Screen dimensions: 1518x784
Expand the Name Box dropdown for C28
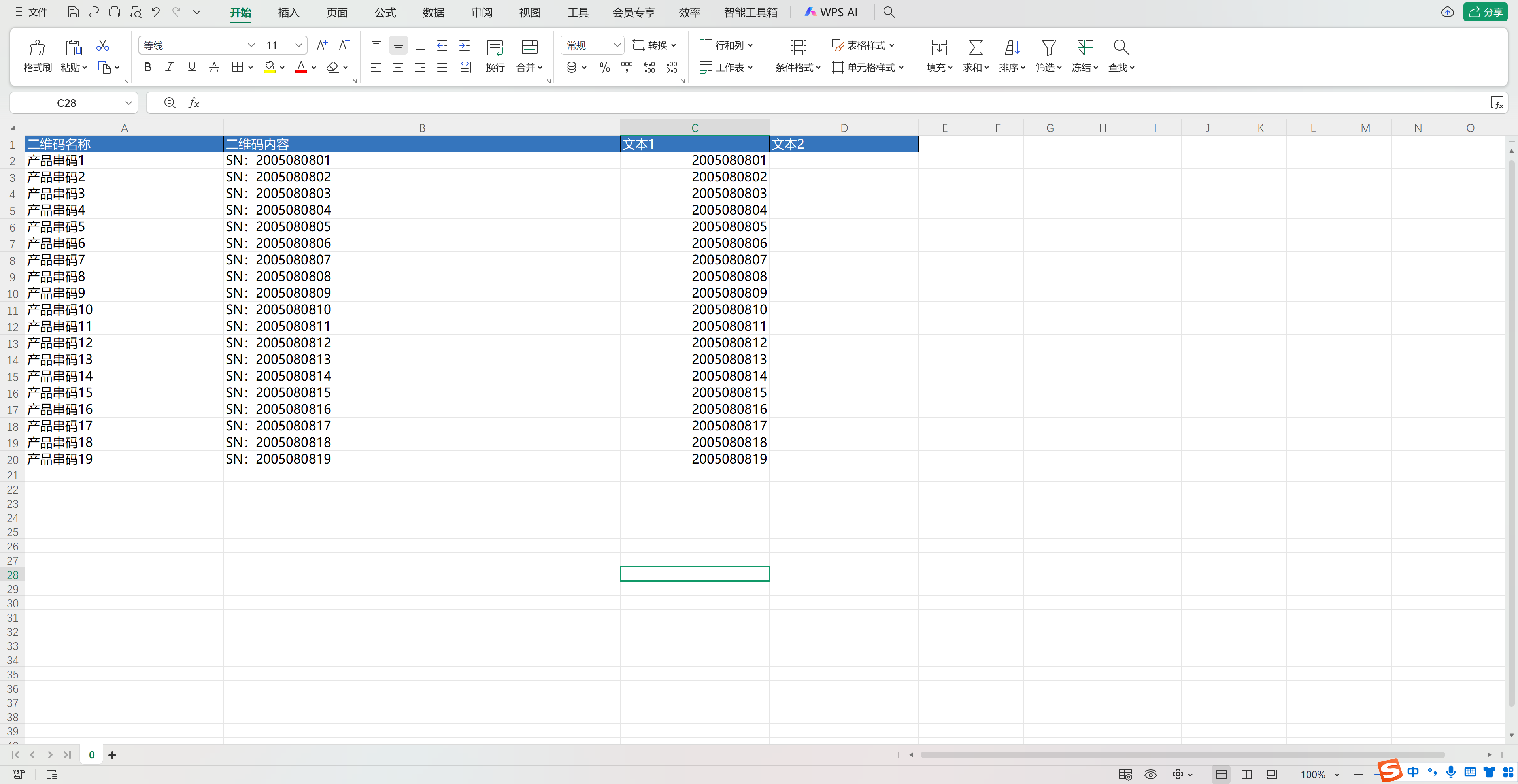[x=128, y=103]
